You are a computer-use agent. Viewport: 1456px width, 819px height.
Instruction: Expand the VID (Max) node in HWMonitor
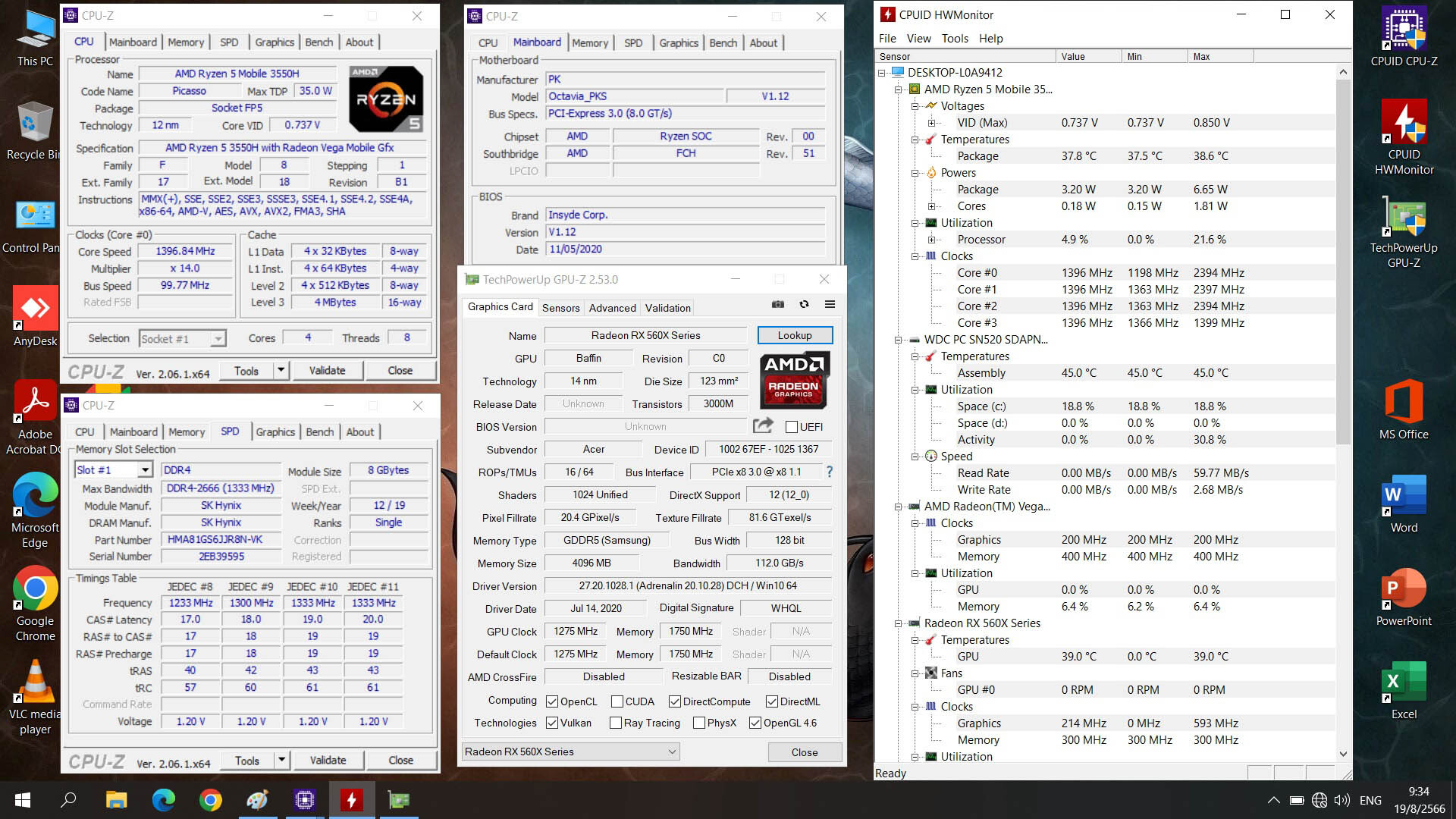tap(932, 123)
